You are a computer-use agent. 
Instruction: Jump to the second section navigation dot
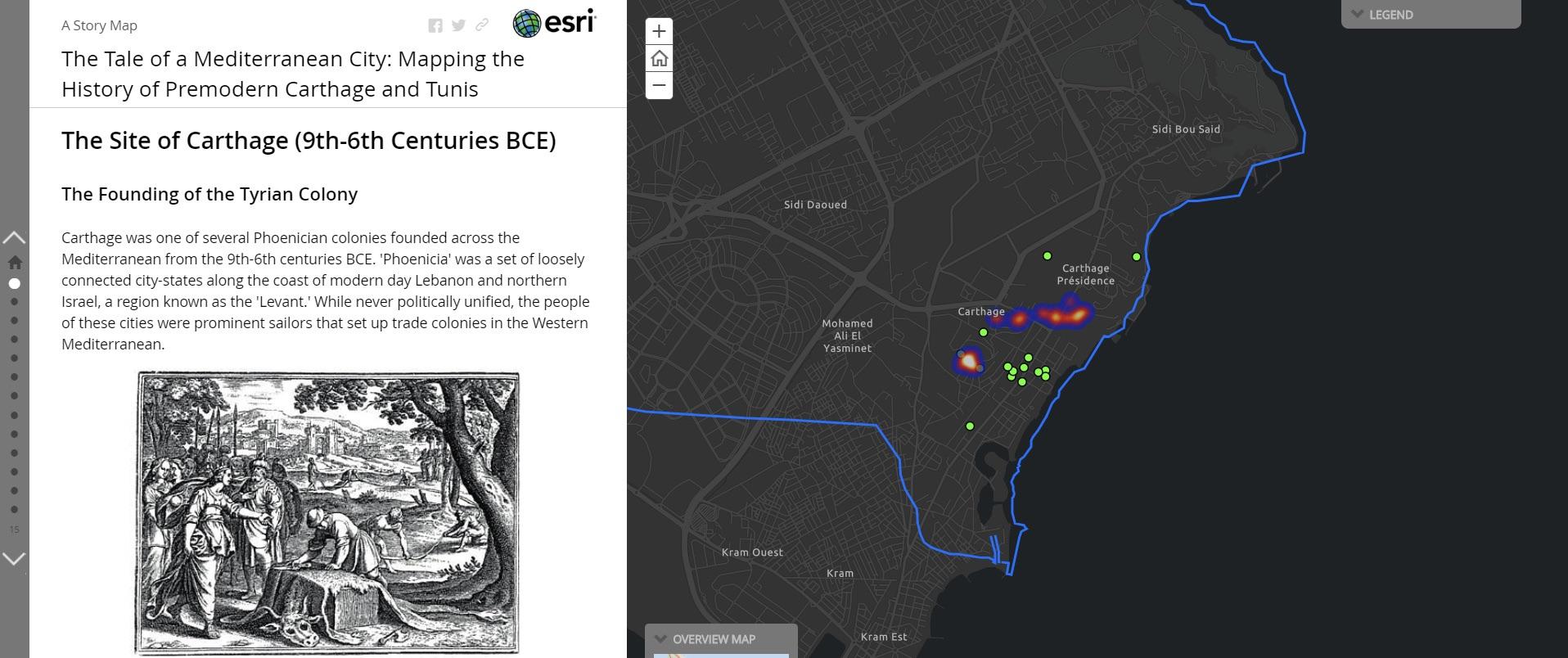pyautogui.click(x=15, y=302)
